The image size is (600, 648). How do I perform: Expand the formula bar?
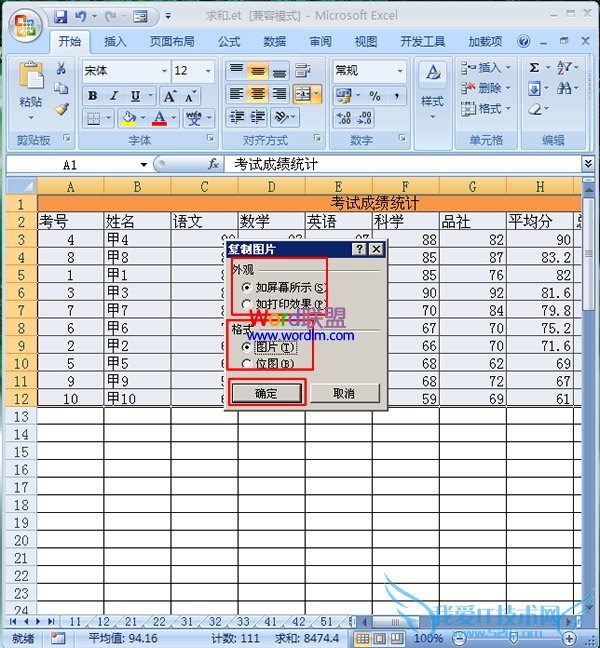coord(588,164)
